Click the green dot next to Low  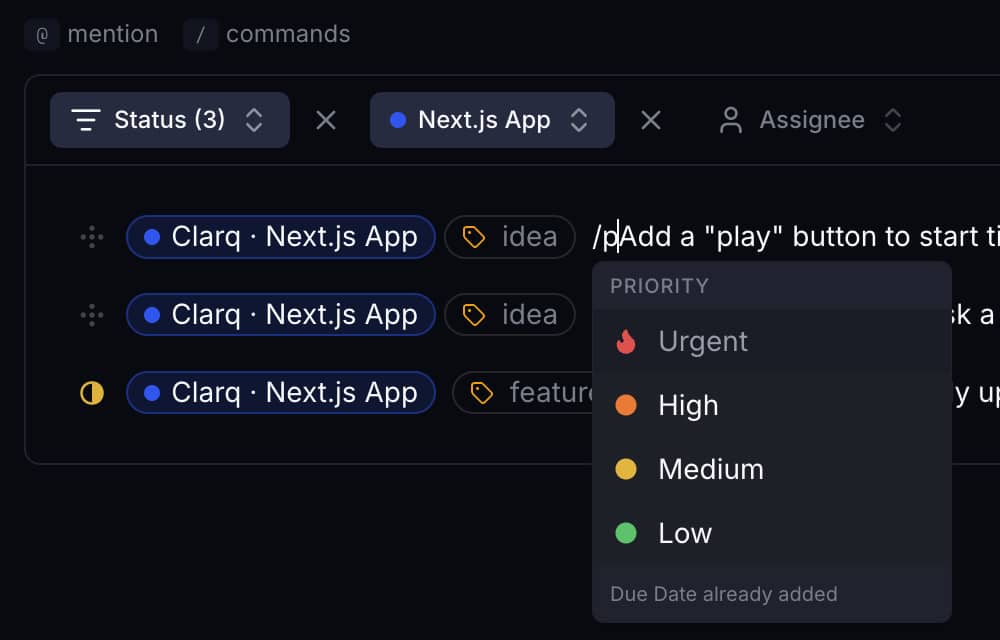click(x=624, y=533)
